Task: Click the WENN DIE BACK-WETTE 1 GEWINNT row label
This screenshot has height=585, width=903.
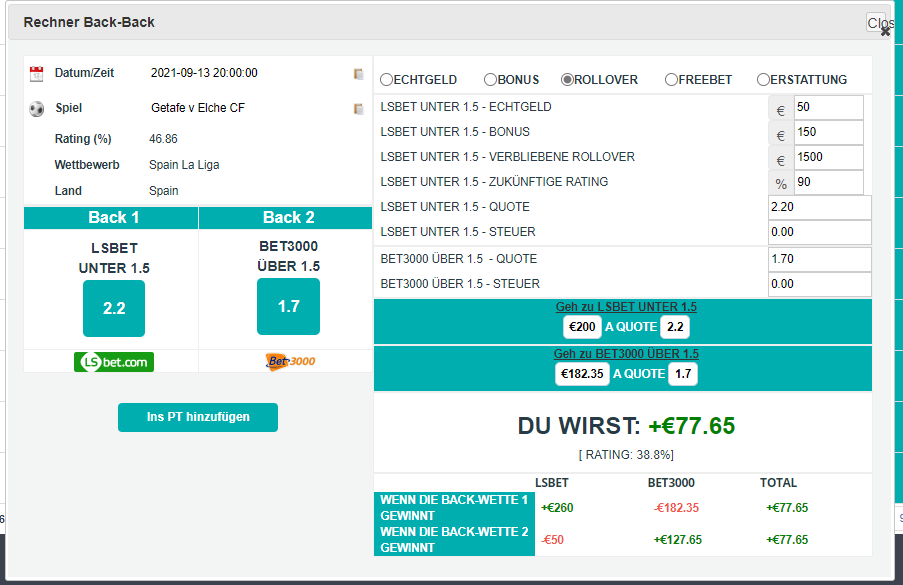Action: click(454, 508)
